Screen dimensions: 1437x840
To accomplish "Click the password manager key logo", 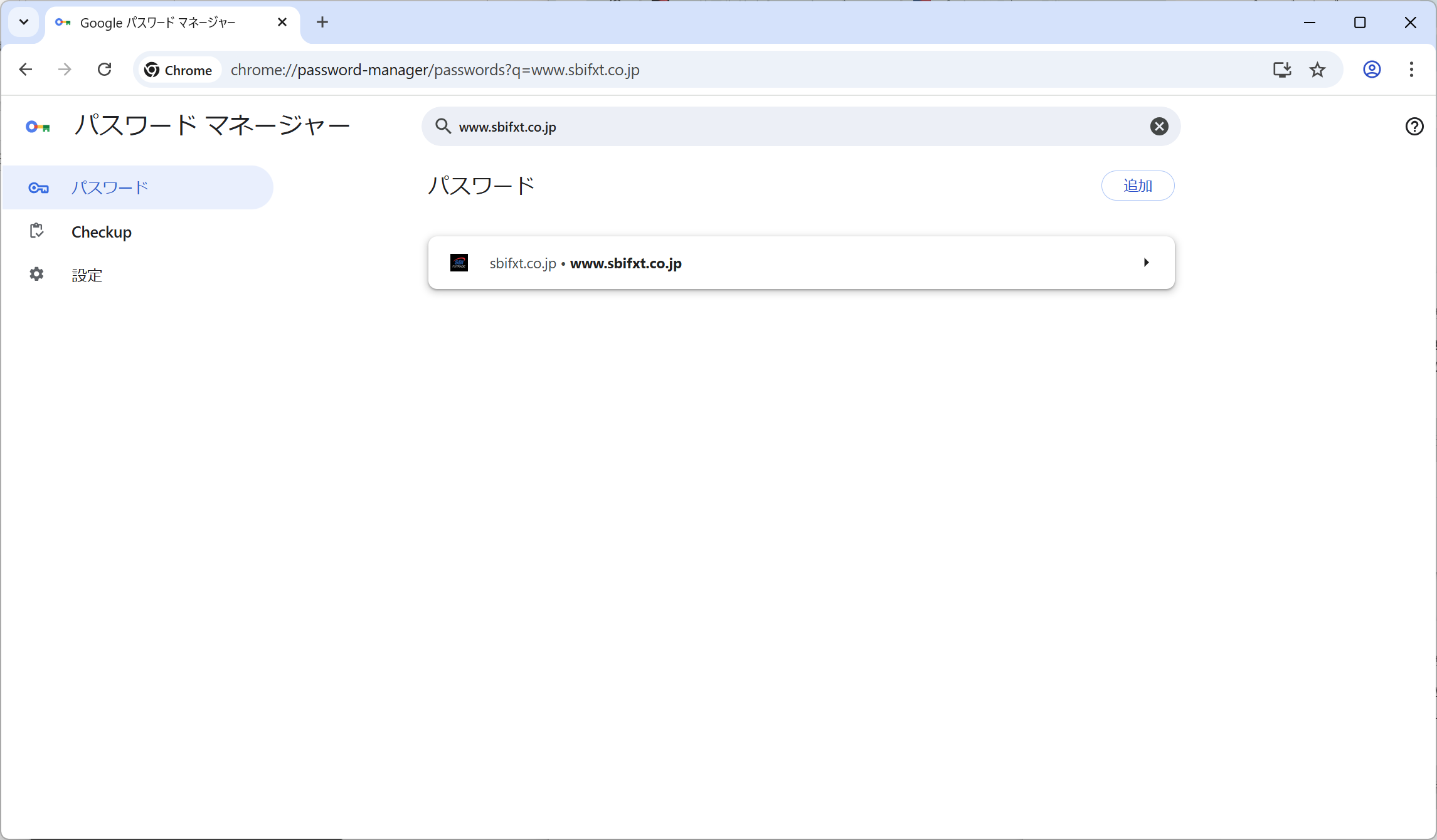I will click(x=38, y=126).
